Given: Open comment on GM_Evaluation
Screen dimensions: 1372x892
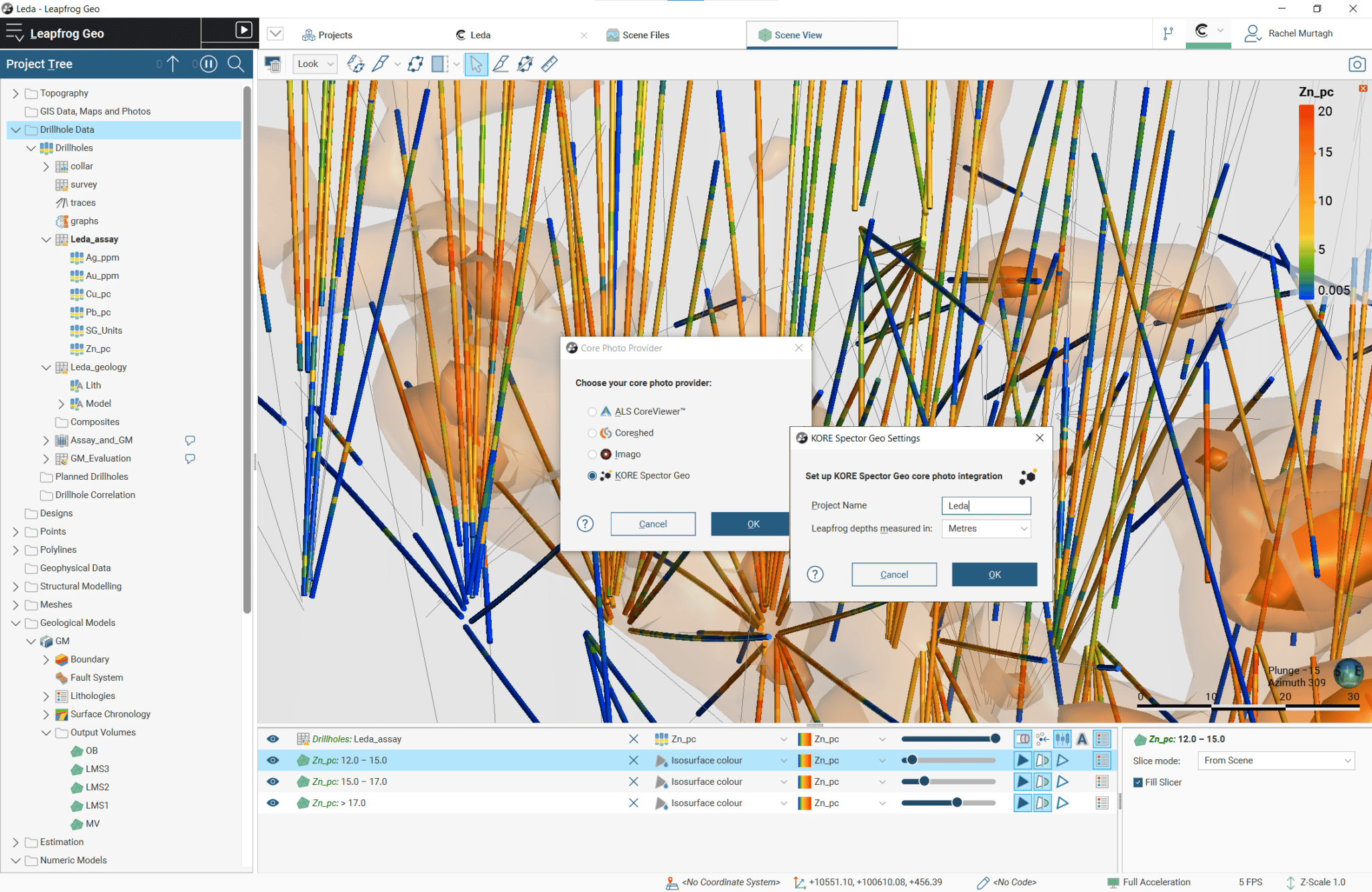Looking at the screenshot, I should (x=190, y=458).
